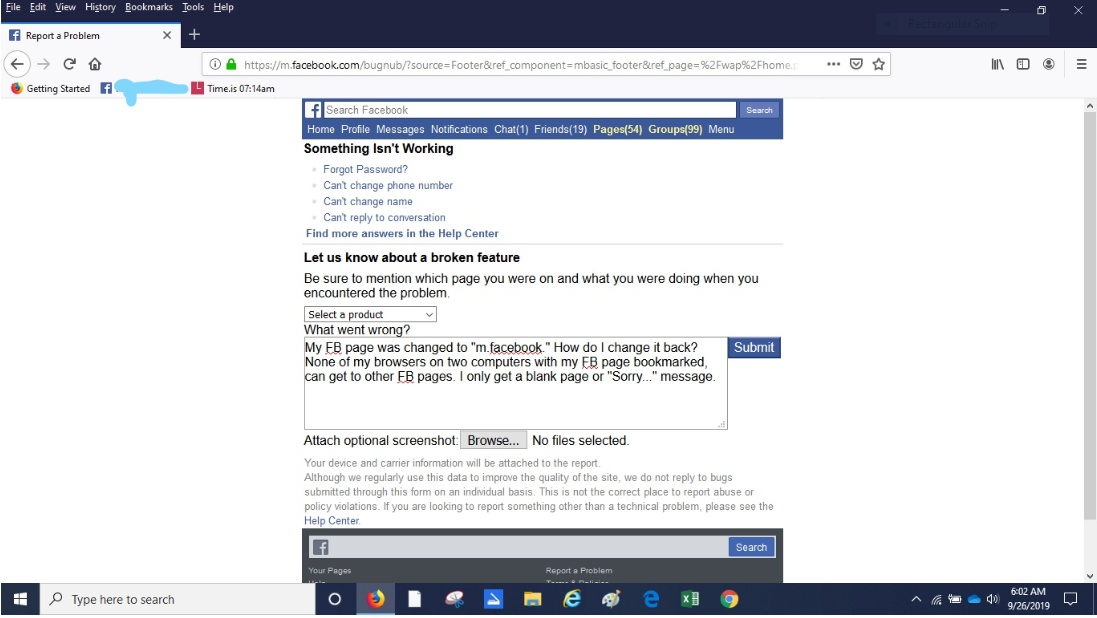Open Pages(54) in Facebook nav bar

click(617, 129)
